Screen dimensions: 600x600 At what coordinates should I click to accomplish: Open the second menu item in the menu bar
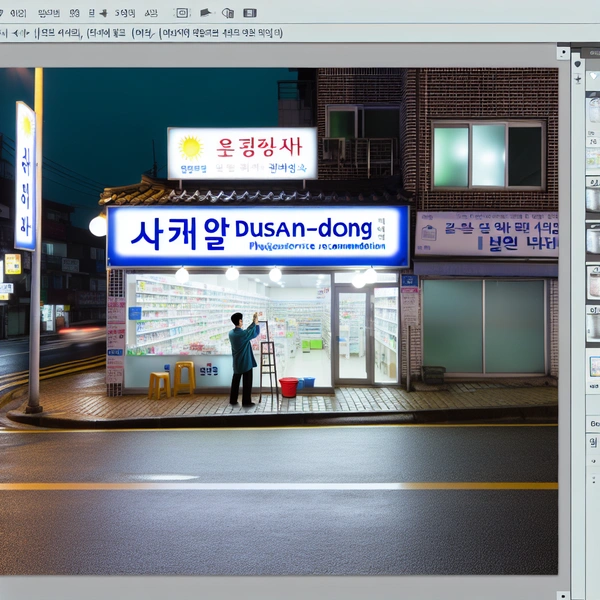click(x=47, y=13)
